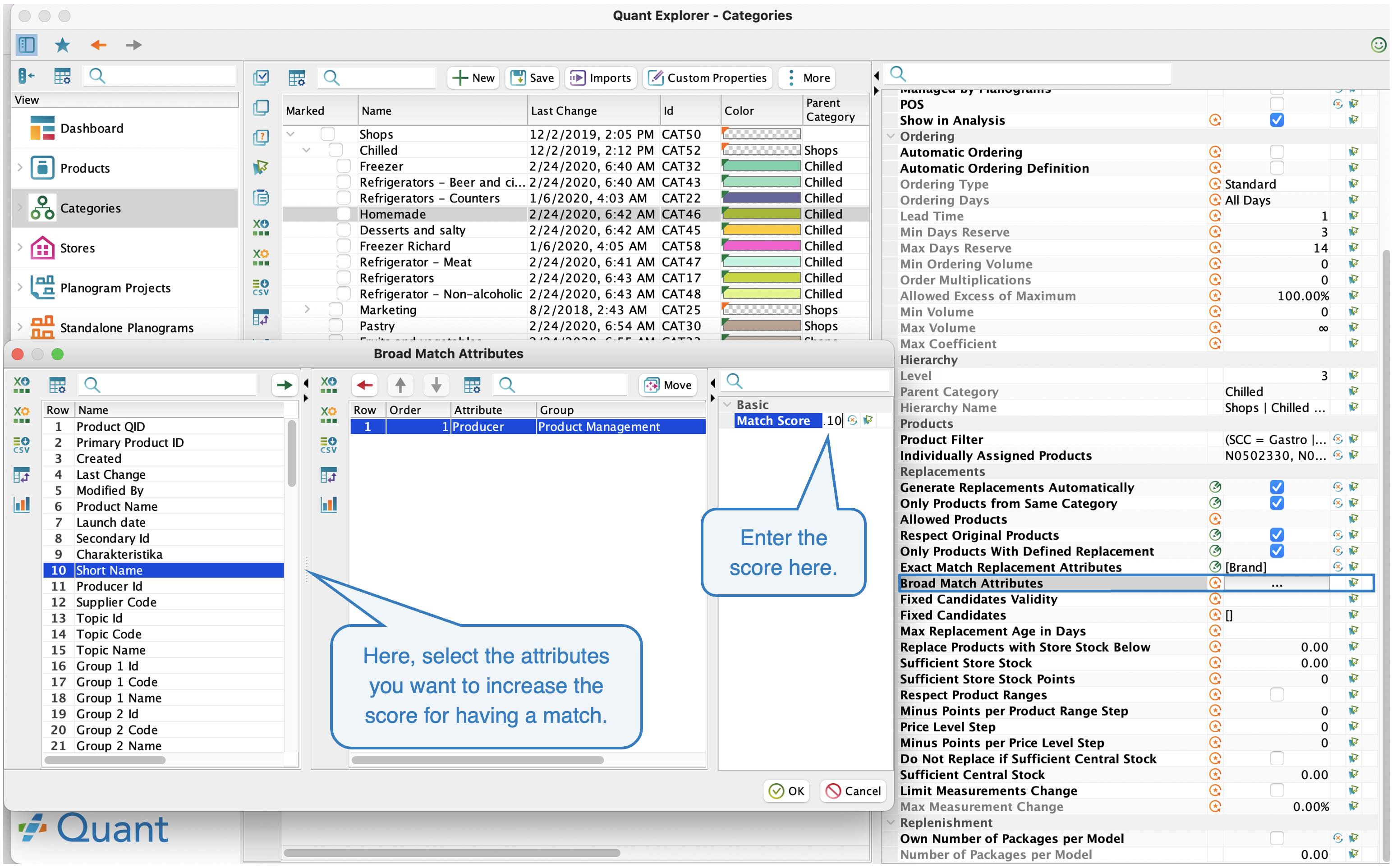
Task: Mark the Homemade category checkbox
Action: point(343,214)
